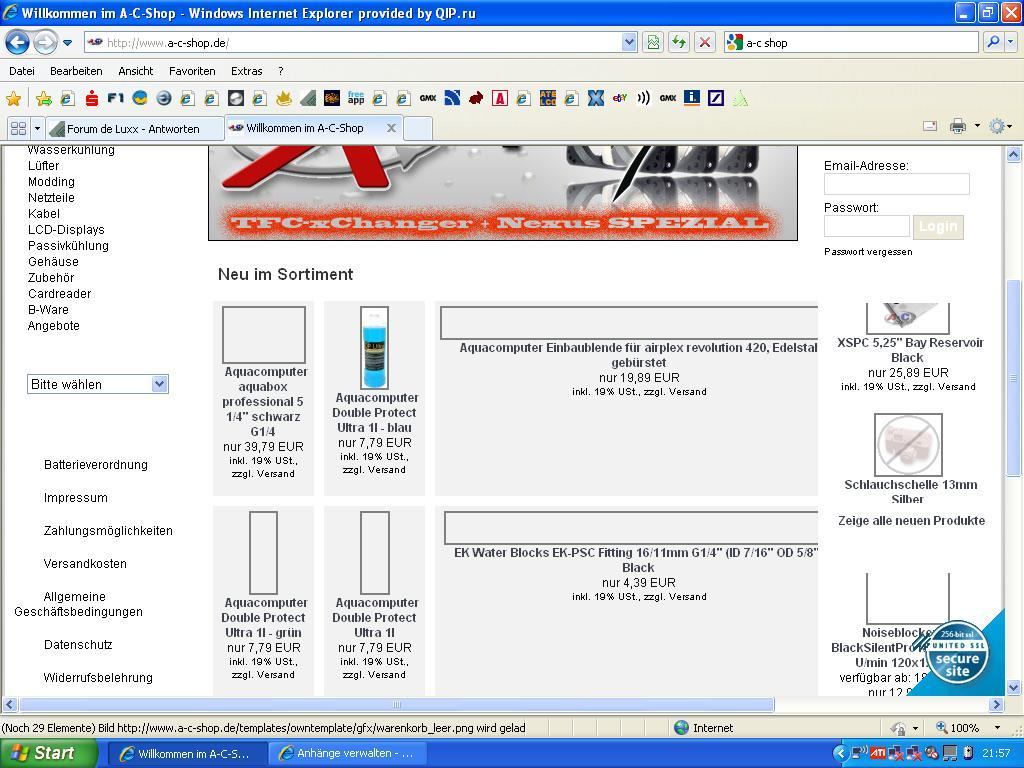Image resolution: width=1024 pixels, height=768 pixels.
Task: Expand the tab list dropdown arrow
Action: tap(37, 128)
